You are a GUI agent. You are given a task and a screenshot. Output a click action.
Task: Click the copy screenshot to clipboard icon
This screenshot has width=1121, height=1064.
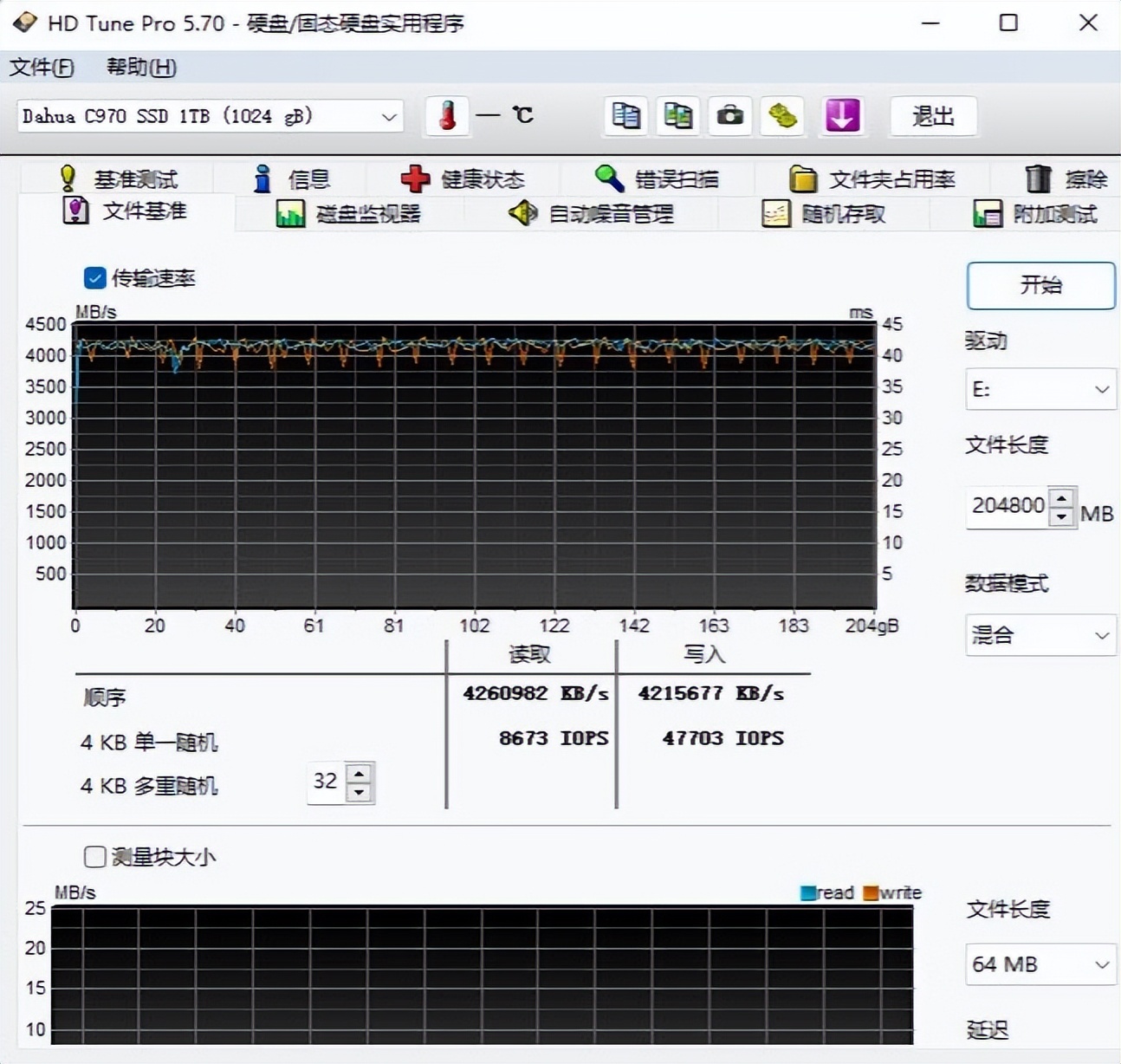coord(677,115)
